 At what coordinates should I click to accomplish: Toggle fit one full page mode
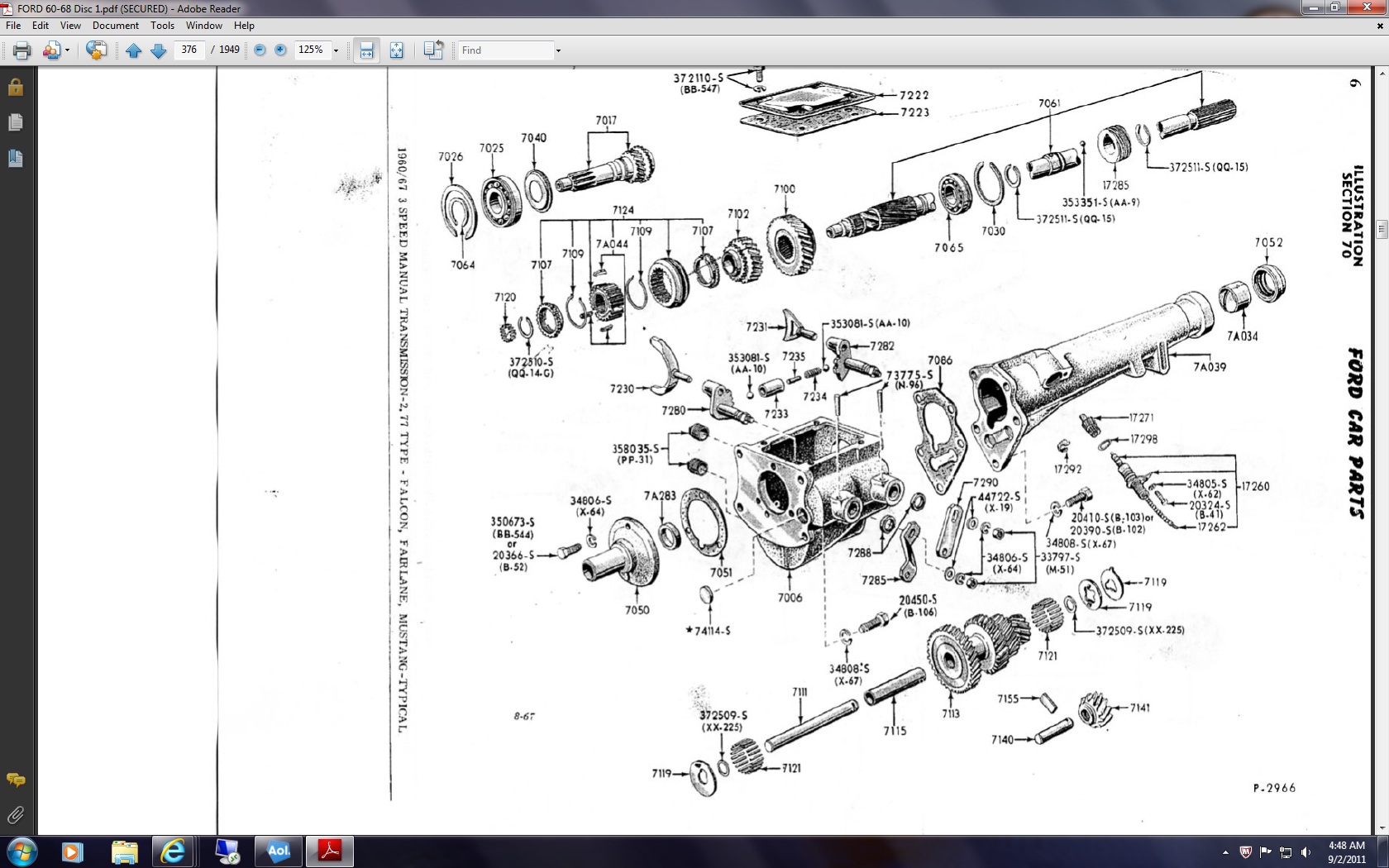point(397,50)
